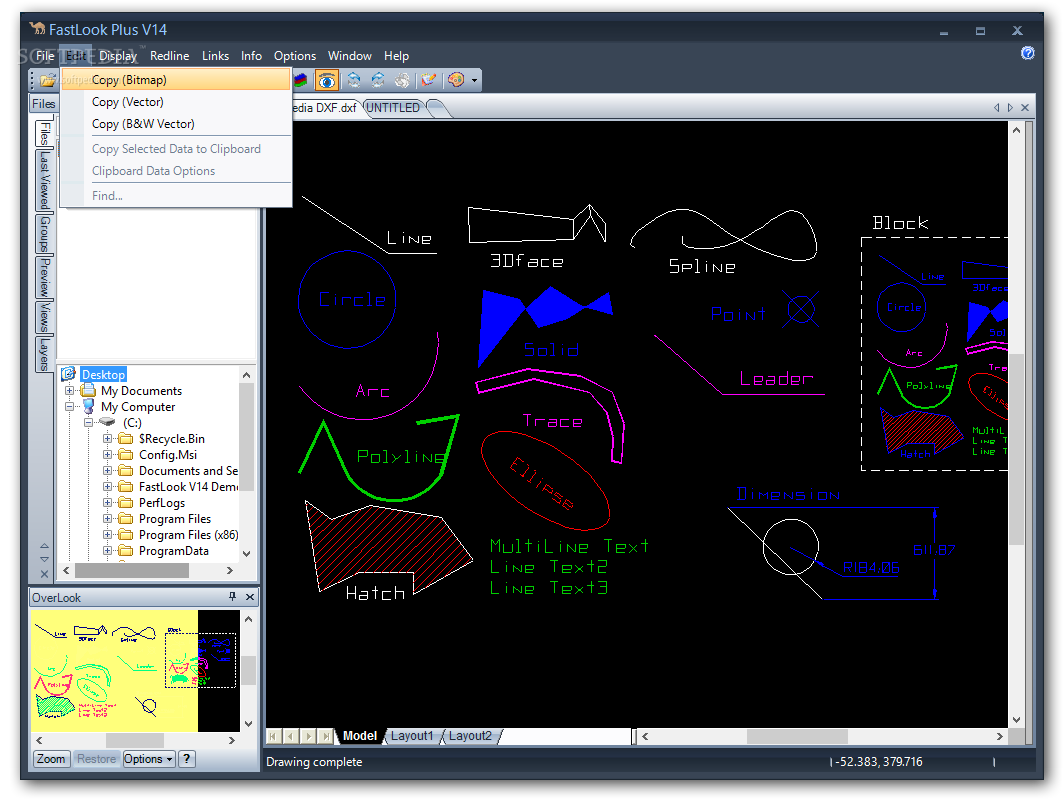The image size is (1064, 800).
Task: Expand the PerfLogs folder node
Action: click(x=107, y=503)
